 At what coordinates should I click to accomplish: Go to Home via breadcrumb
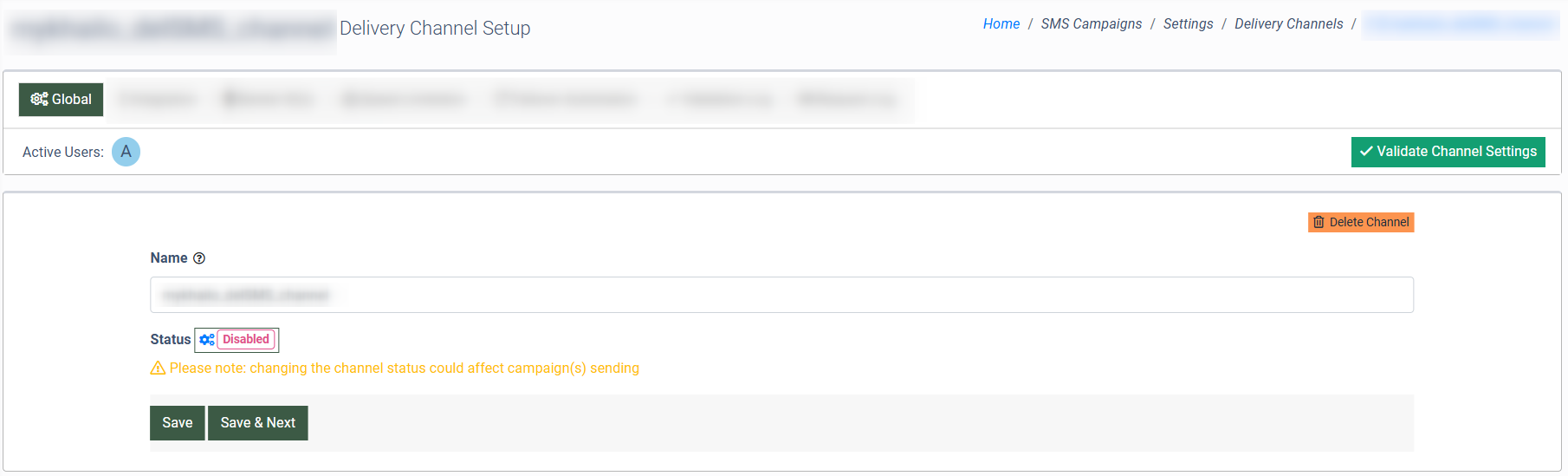1001,24
